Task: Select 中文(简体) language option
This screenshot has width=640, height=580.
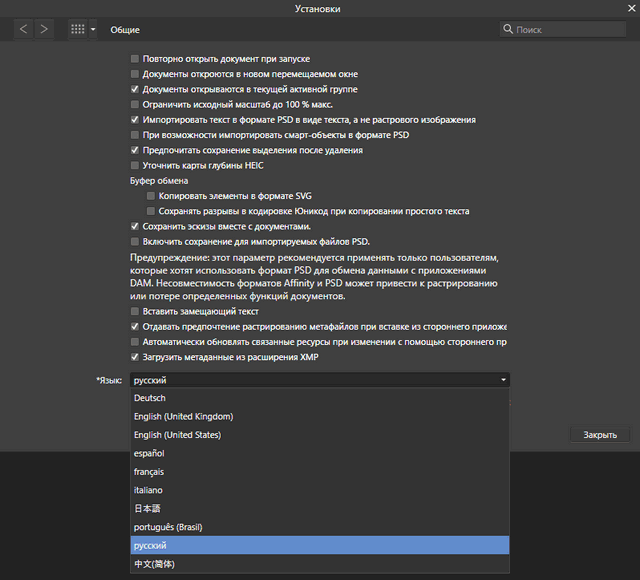Action: click(155, 564)
